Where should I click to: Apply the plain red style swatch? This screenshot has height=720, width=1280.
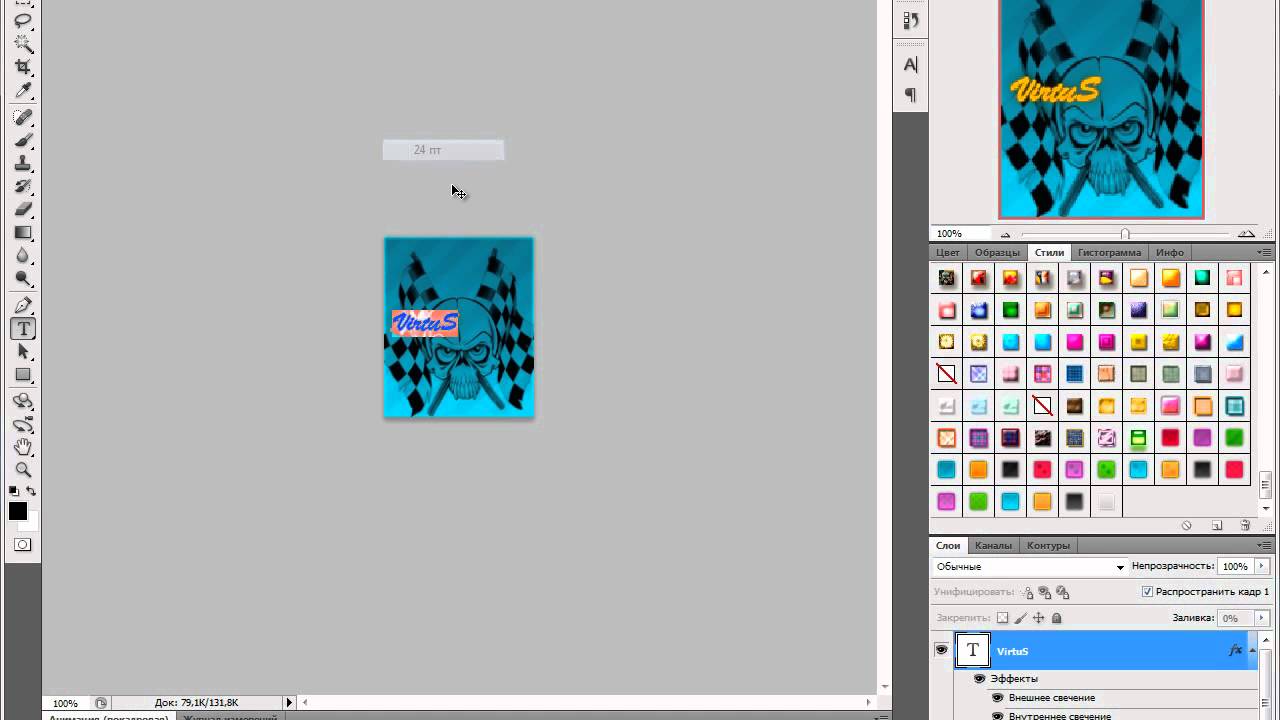1170,437
